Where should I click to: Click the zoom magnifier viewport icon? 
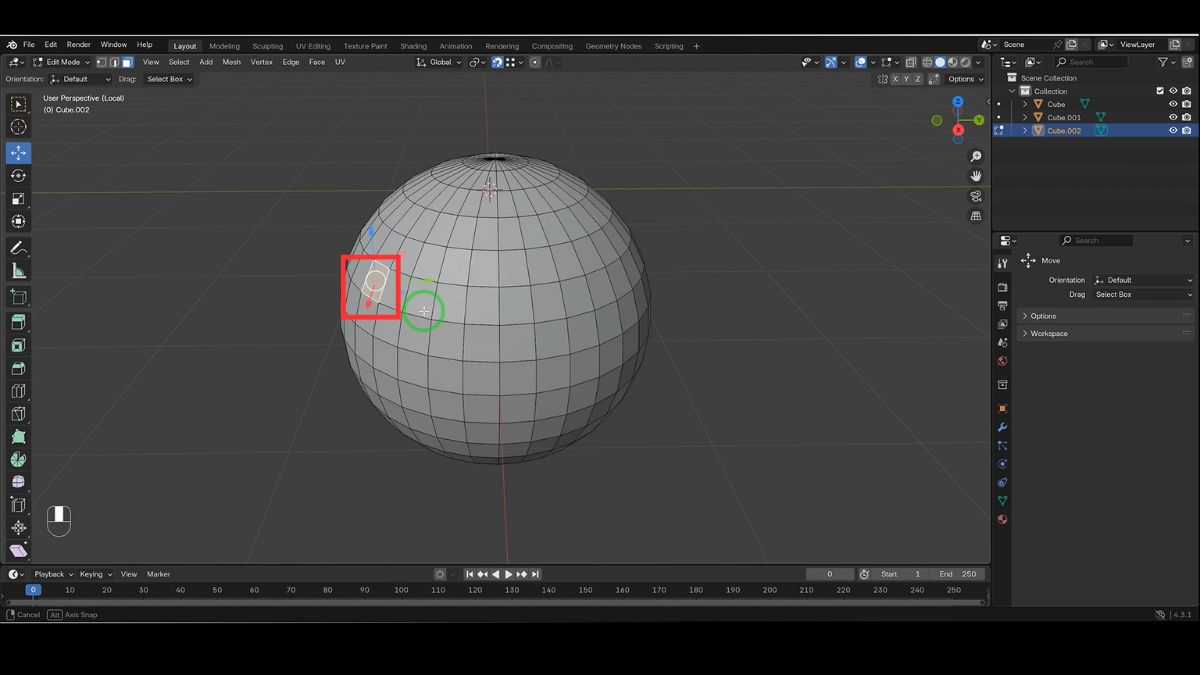click(x=976, y=157)
